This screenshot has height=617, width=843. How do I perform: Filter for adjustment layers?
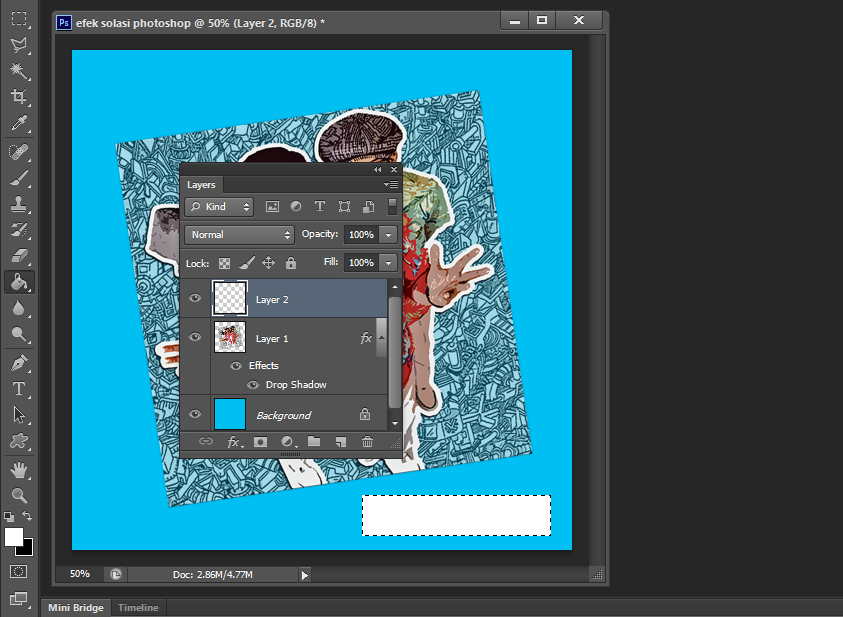pyautogui.click(x=296, y=206)
